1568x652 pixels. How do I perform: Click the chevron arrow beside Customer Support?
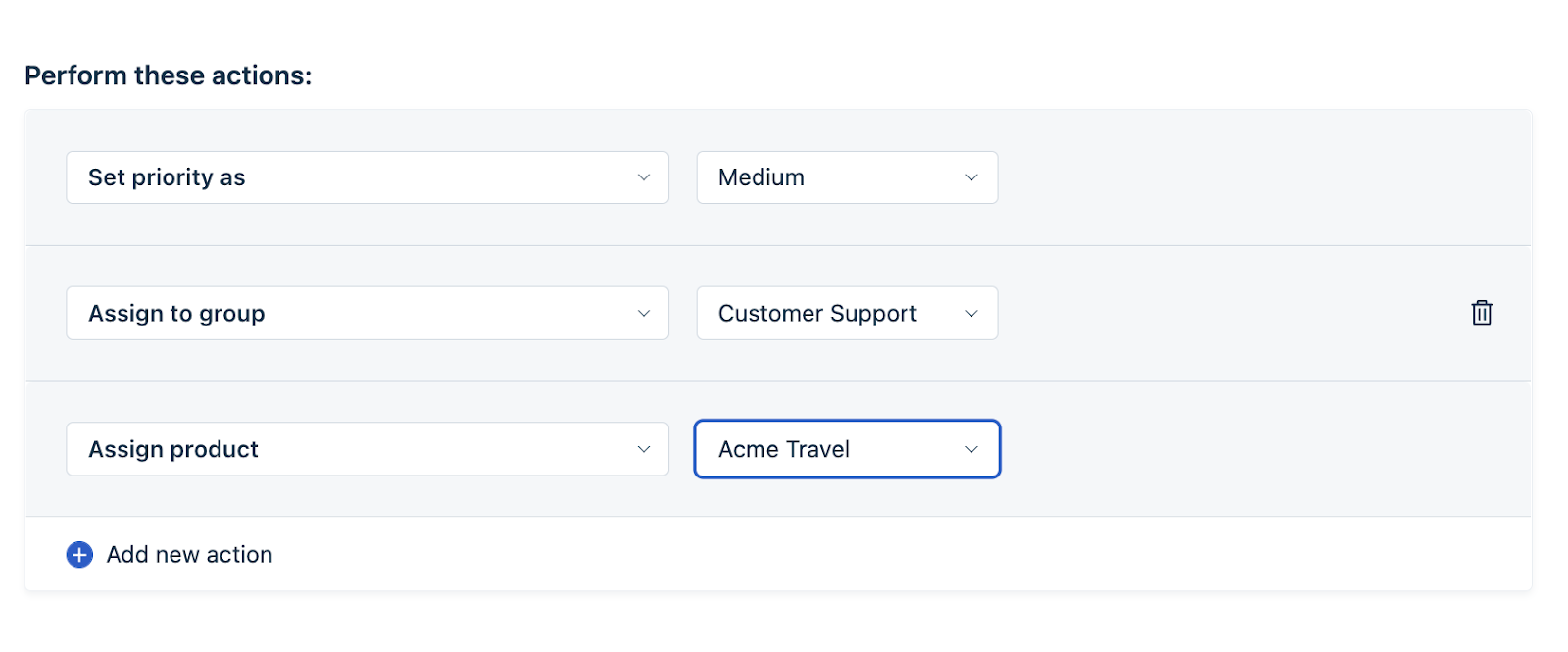(971, 314)
